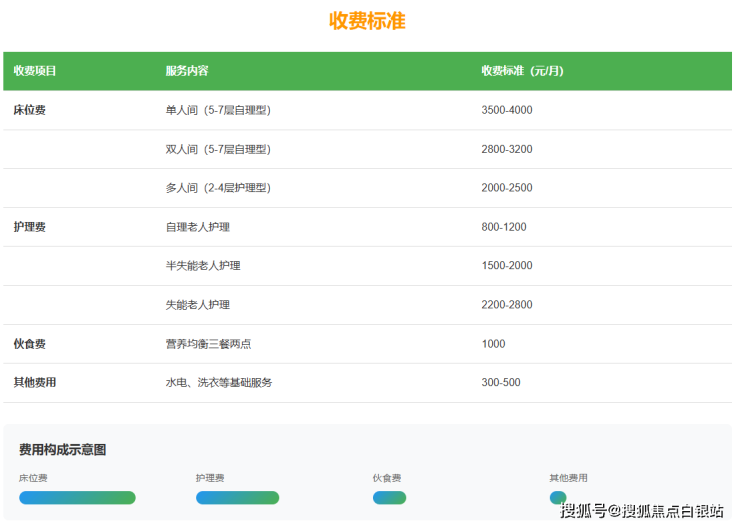Viewport: 740px width, 527px height.
Task: Click the 收费标准（元/月） column header
Action: click(522, 71)
